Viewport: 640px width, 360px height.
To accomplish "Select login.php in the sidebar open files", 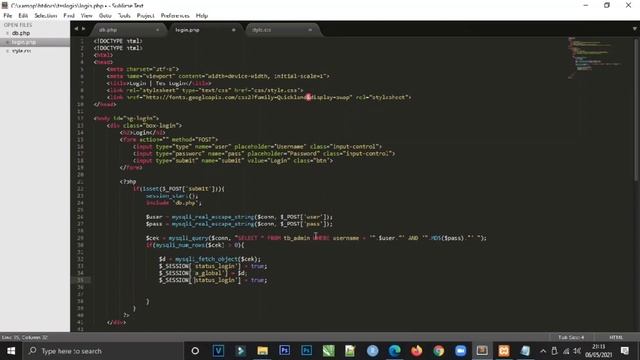I will 24,42.
